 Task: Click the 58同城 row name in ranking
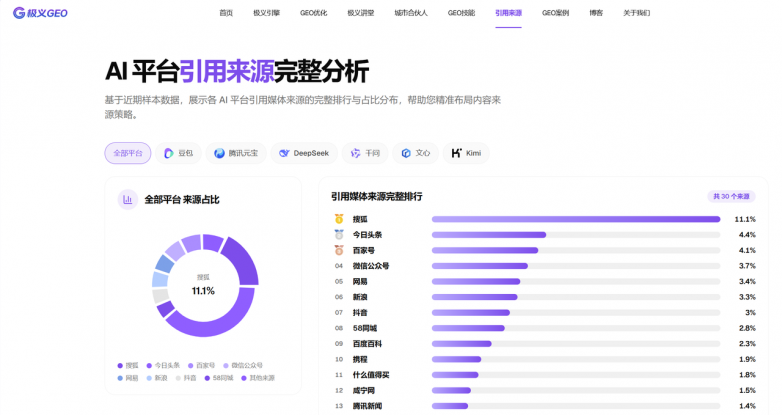click(365, 328)
